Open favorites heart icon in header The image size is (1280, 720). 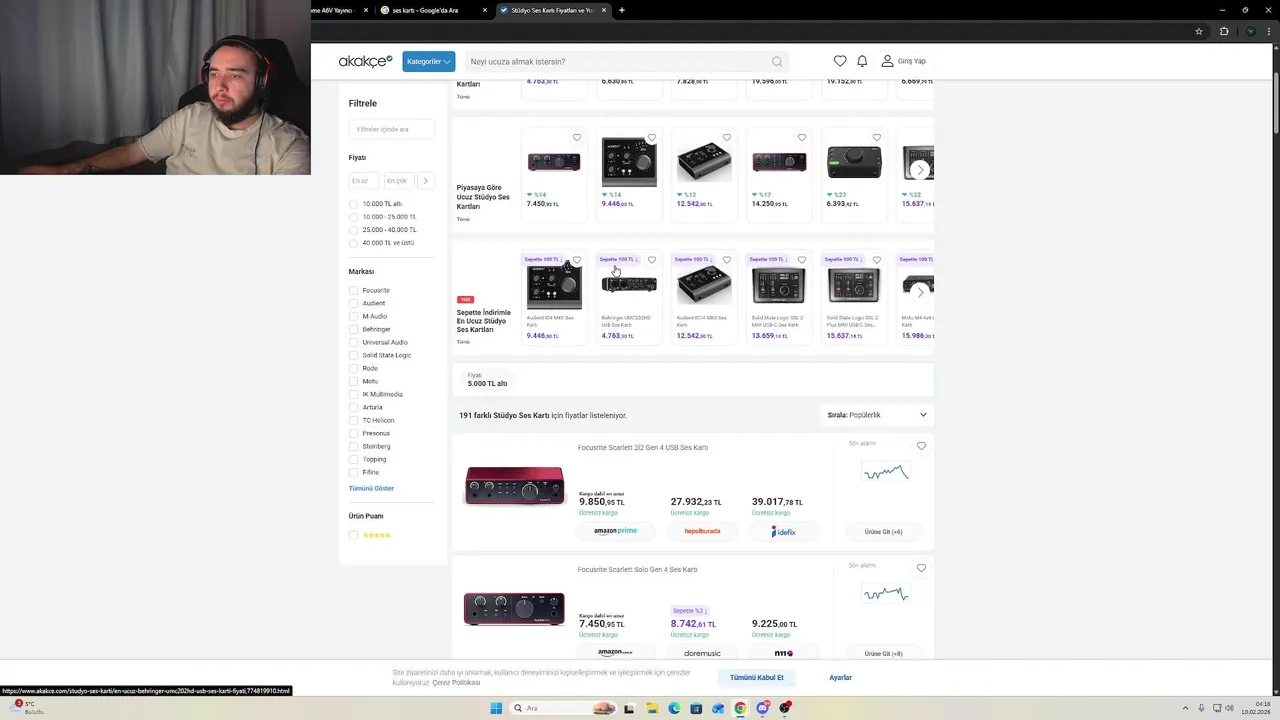pyautogui.click(x=840, y=61)
